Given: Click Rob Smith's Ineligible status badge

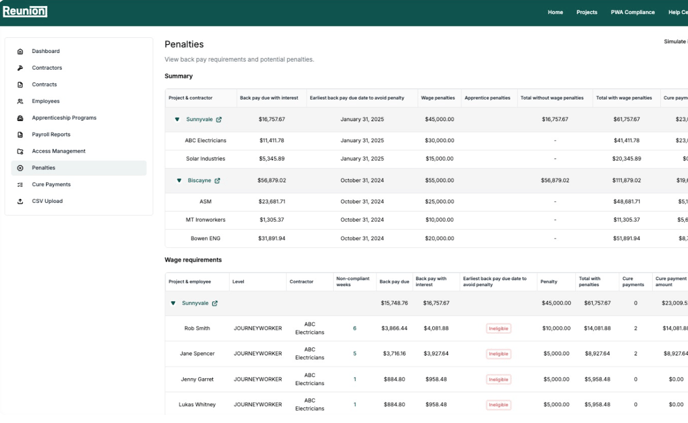Looking at the screenshot, I should [x=498, y=328].
